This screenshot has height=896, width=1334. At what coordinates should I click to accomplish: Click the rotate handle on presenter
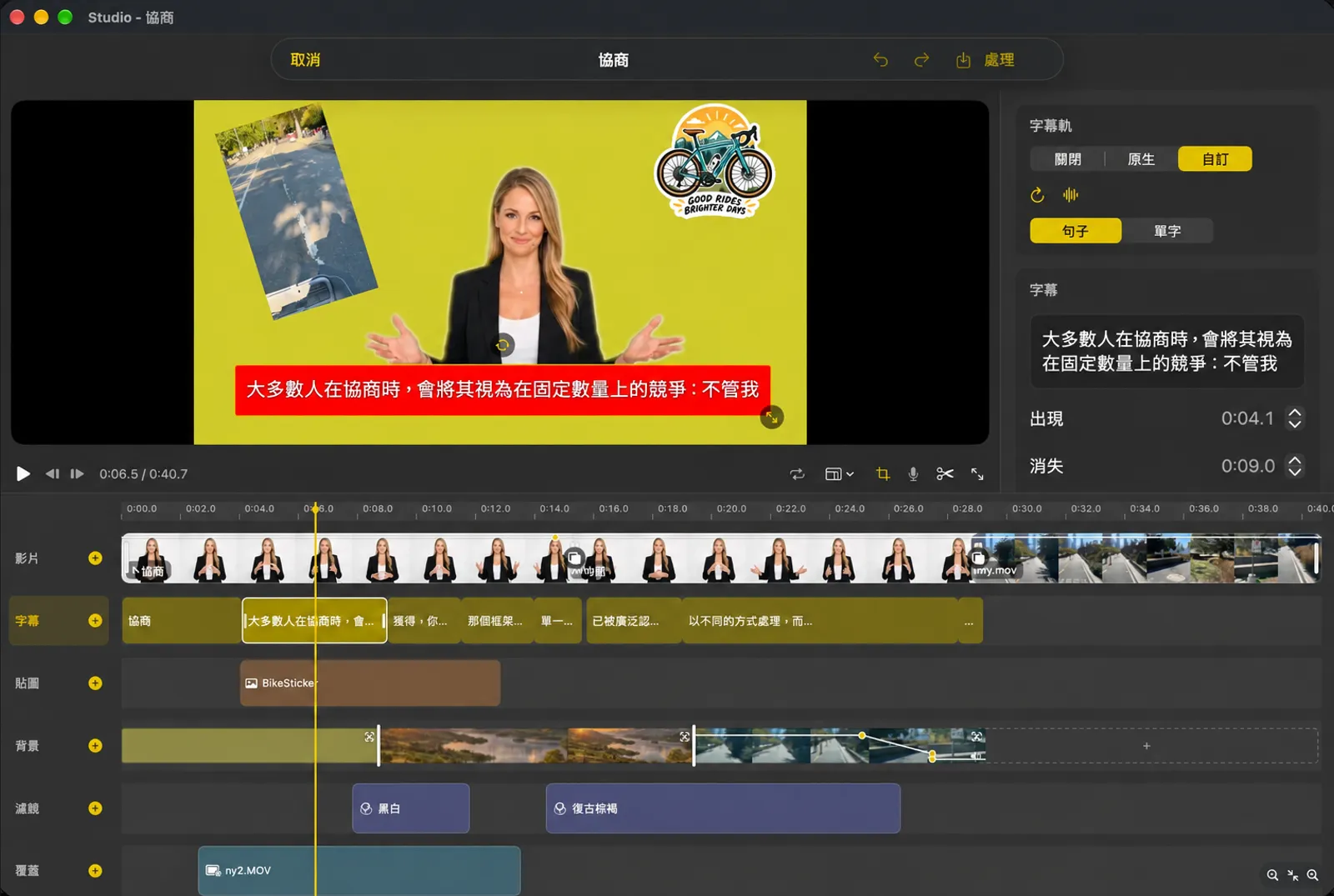(x=503, y=345)
